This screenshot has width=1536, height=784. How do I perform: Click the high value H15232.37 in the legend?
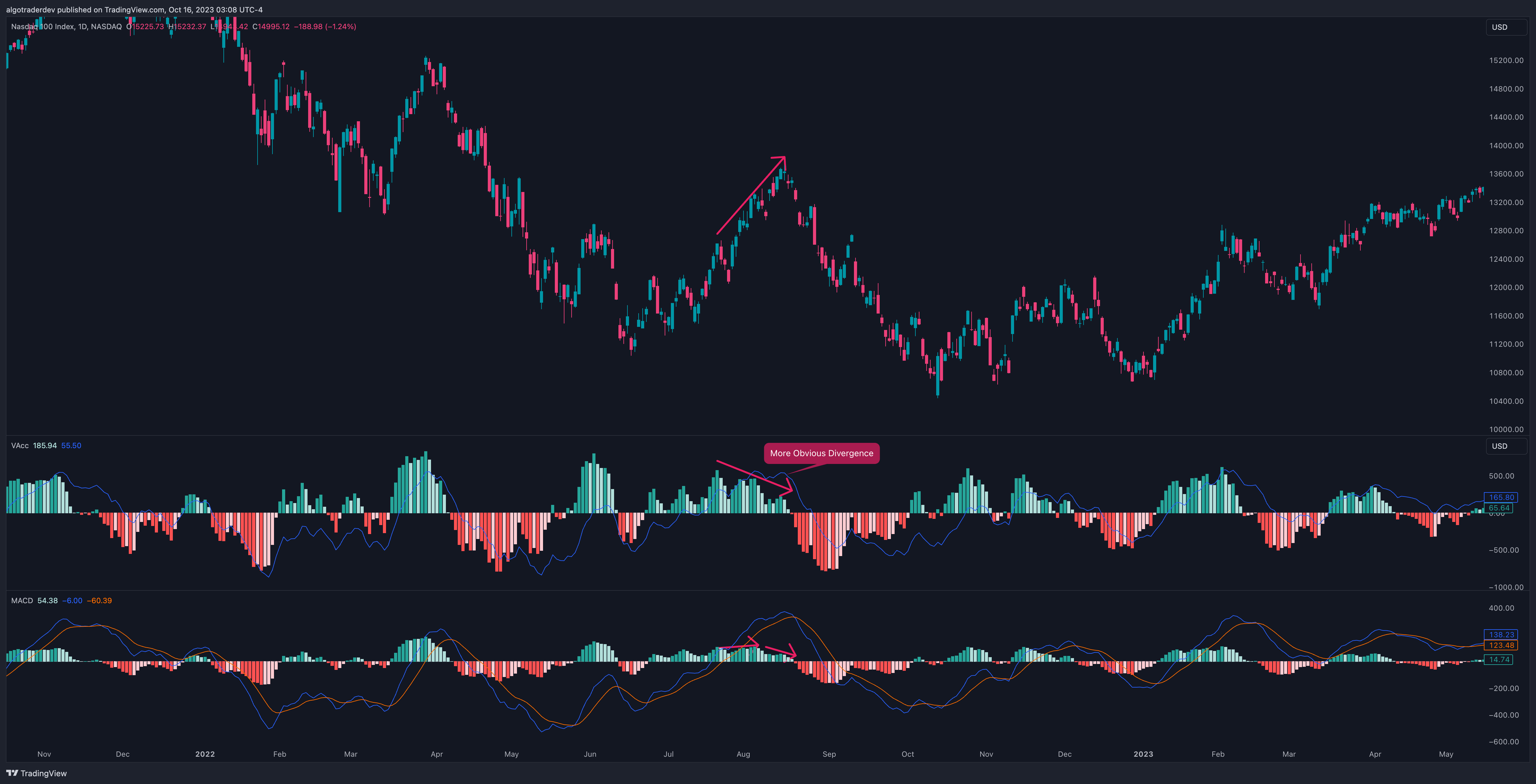point(187,27)
